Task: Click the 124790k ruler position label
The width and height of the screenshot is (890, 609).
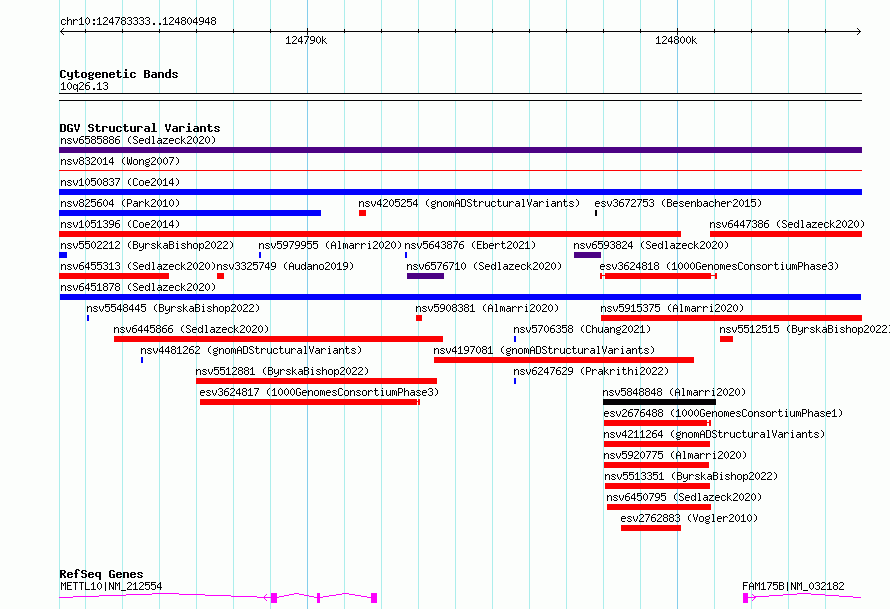Action: point(306,40)
